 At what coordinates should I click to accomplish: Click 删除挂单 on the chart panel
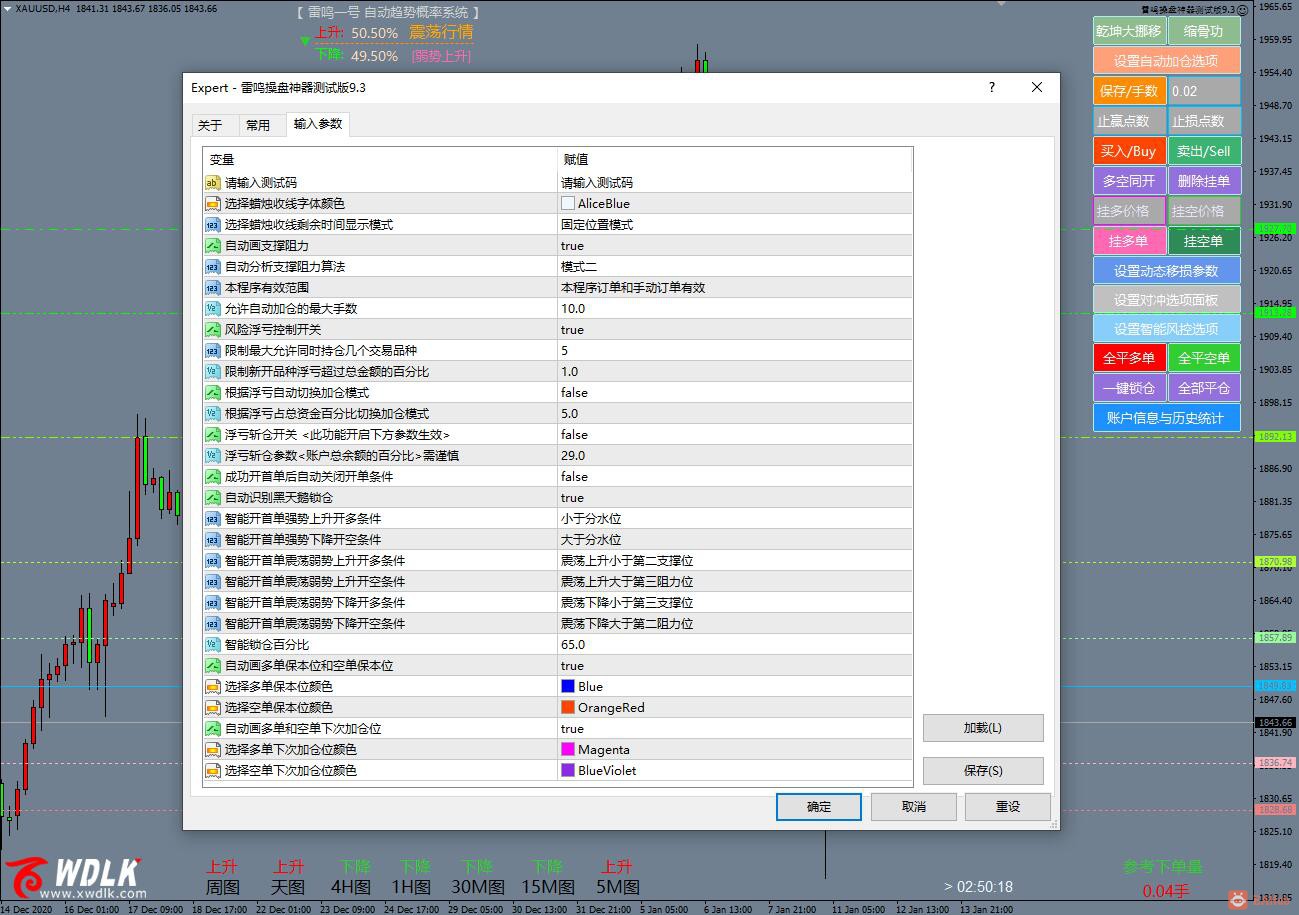1204,181
